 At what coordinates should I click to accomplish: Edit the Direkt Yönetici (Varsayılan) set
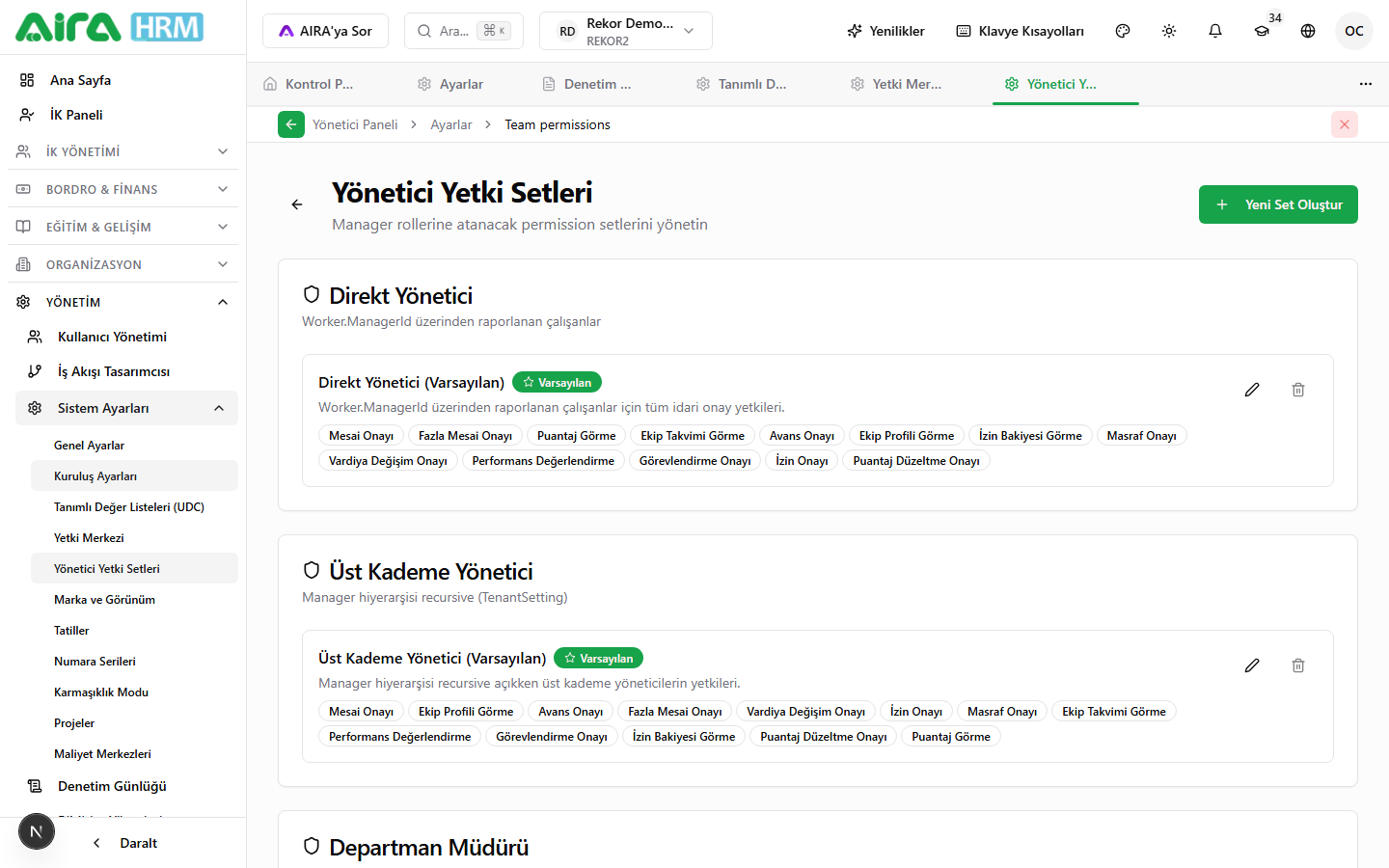[x=1252, y=390]
